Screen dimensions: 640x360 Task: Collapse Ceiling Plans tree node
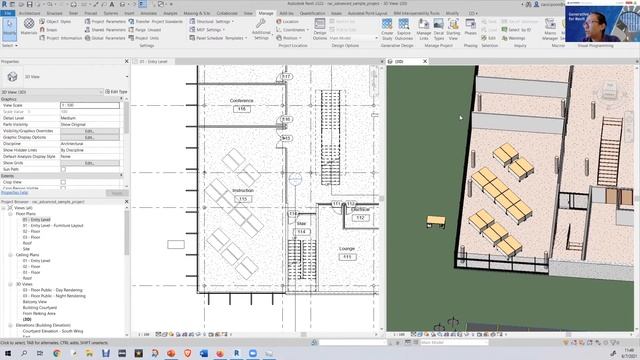11,255
